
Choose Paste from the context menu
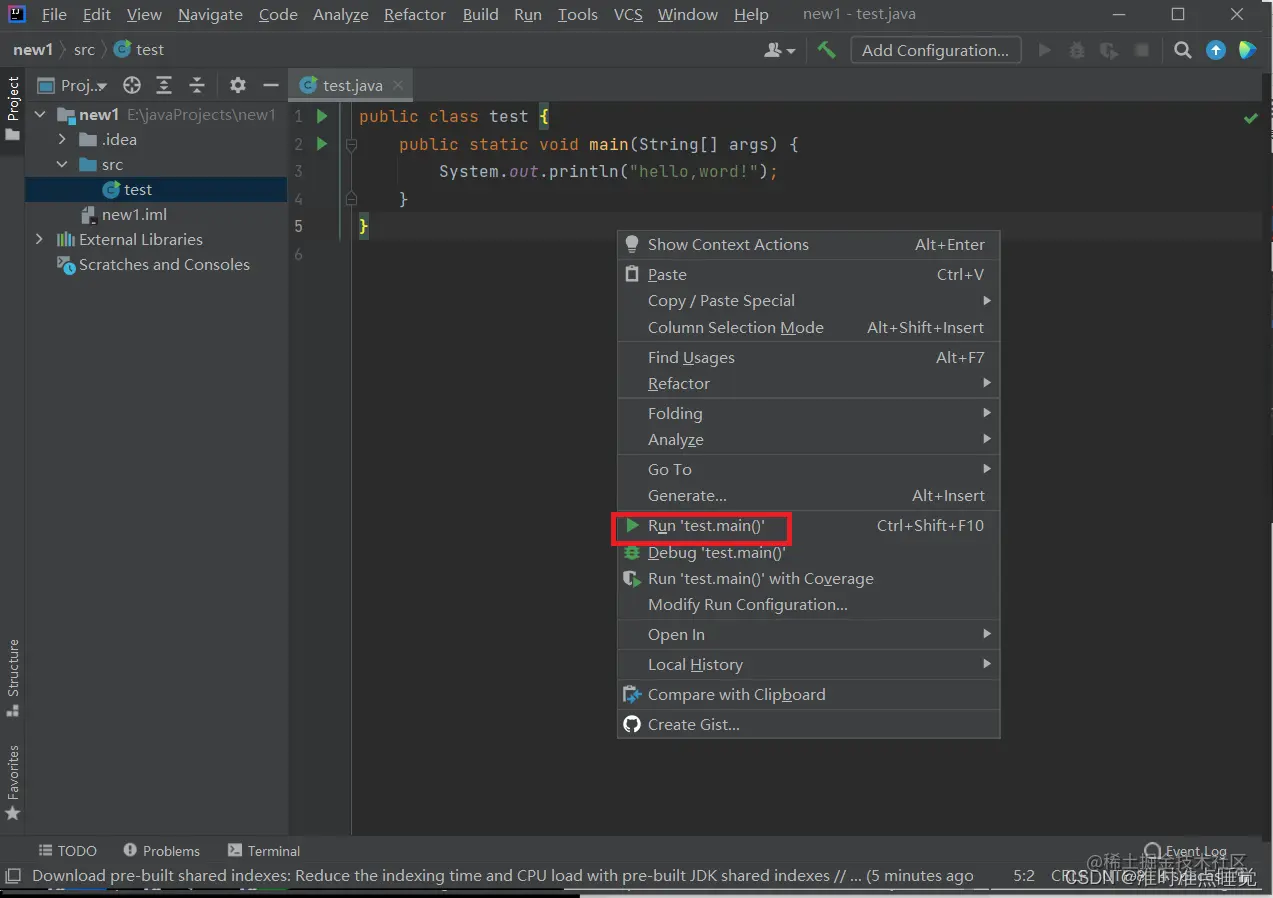click(809, 275)
